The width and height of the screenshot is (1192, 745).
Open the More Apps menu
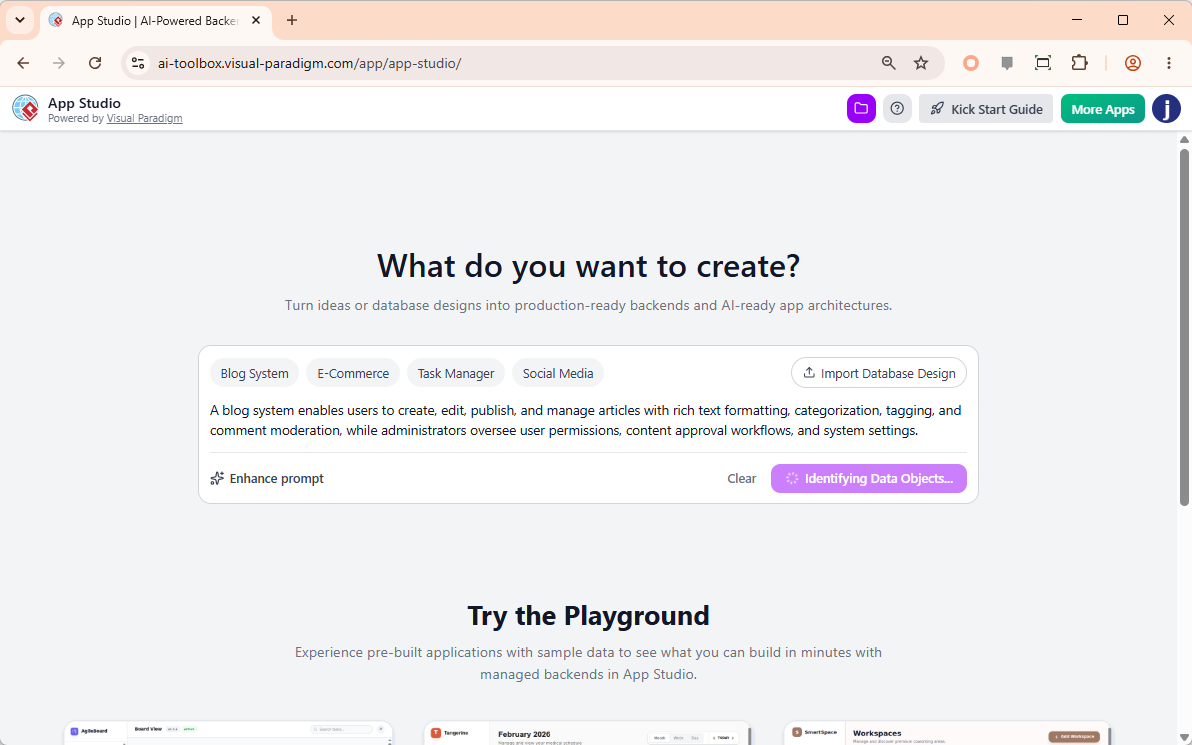point(1102,109)
